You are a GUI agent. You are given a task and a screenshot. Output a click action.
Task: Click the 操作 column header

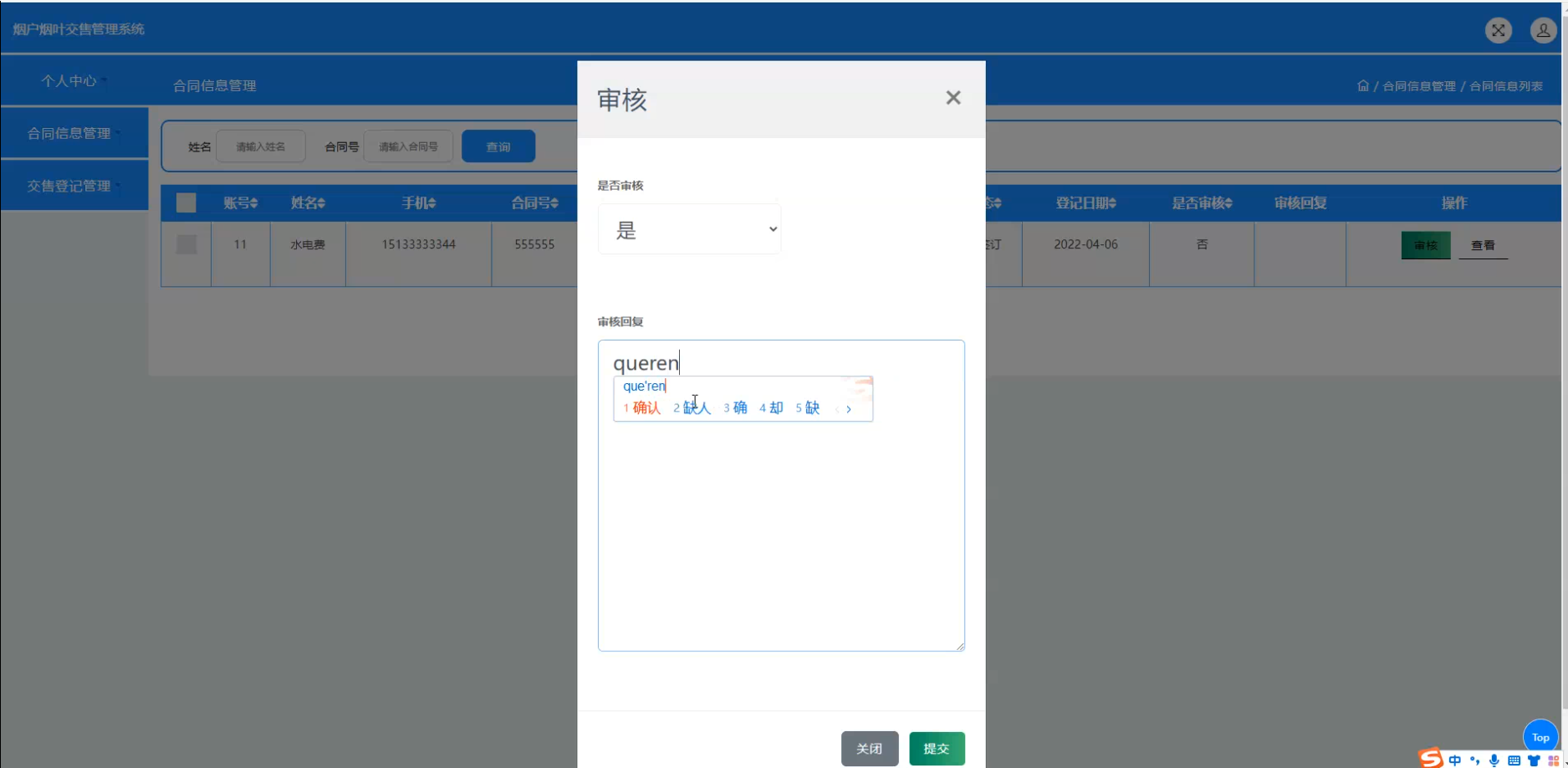[1454, 202]
